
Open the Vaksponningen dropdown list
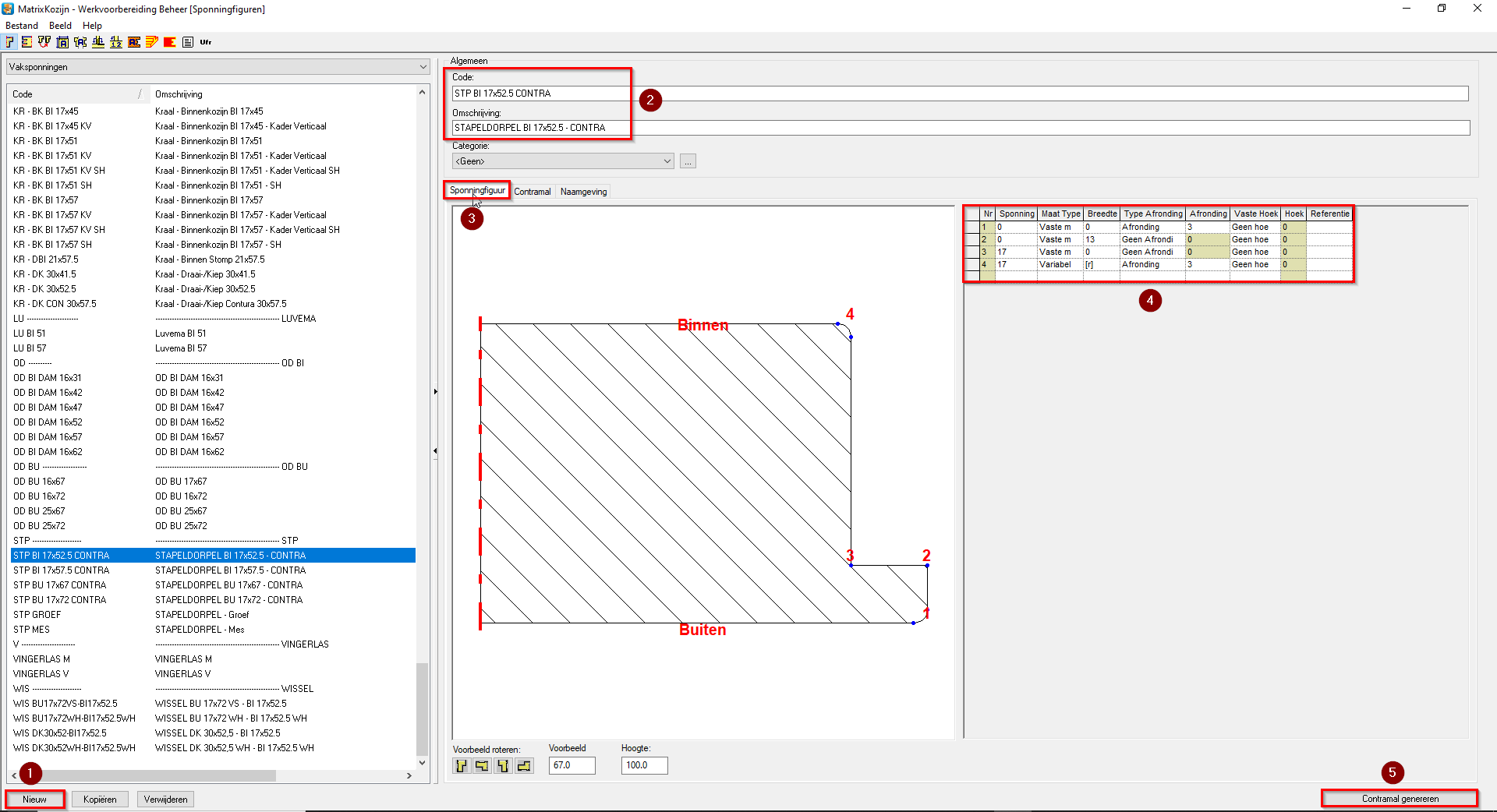423,67
